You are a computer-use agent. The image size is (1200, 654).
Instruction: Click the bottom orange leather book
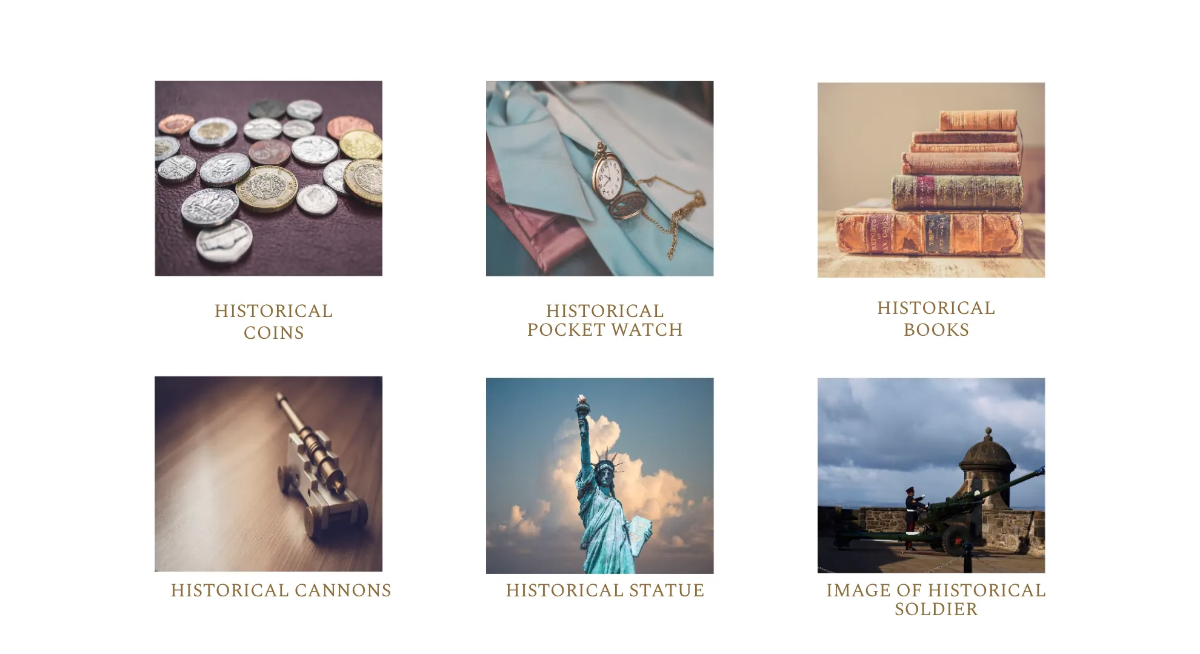(x=930, y=232)
